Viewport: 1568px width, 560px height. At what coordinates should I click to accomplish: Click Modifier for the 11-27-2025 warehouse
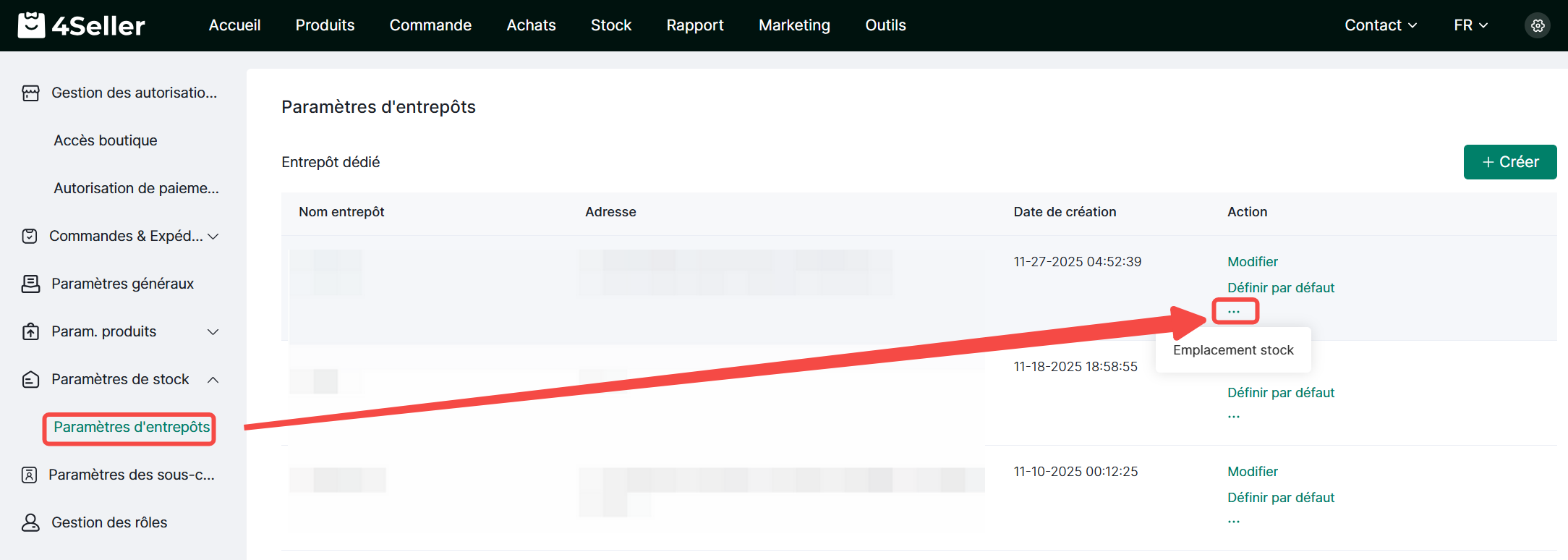[x=1252, y=262]
